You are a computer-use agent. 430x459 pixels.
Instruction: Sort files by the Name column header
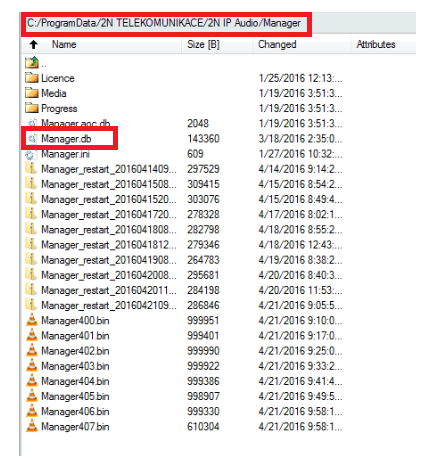[64, 44]
